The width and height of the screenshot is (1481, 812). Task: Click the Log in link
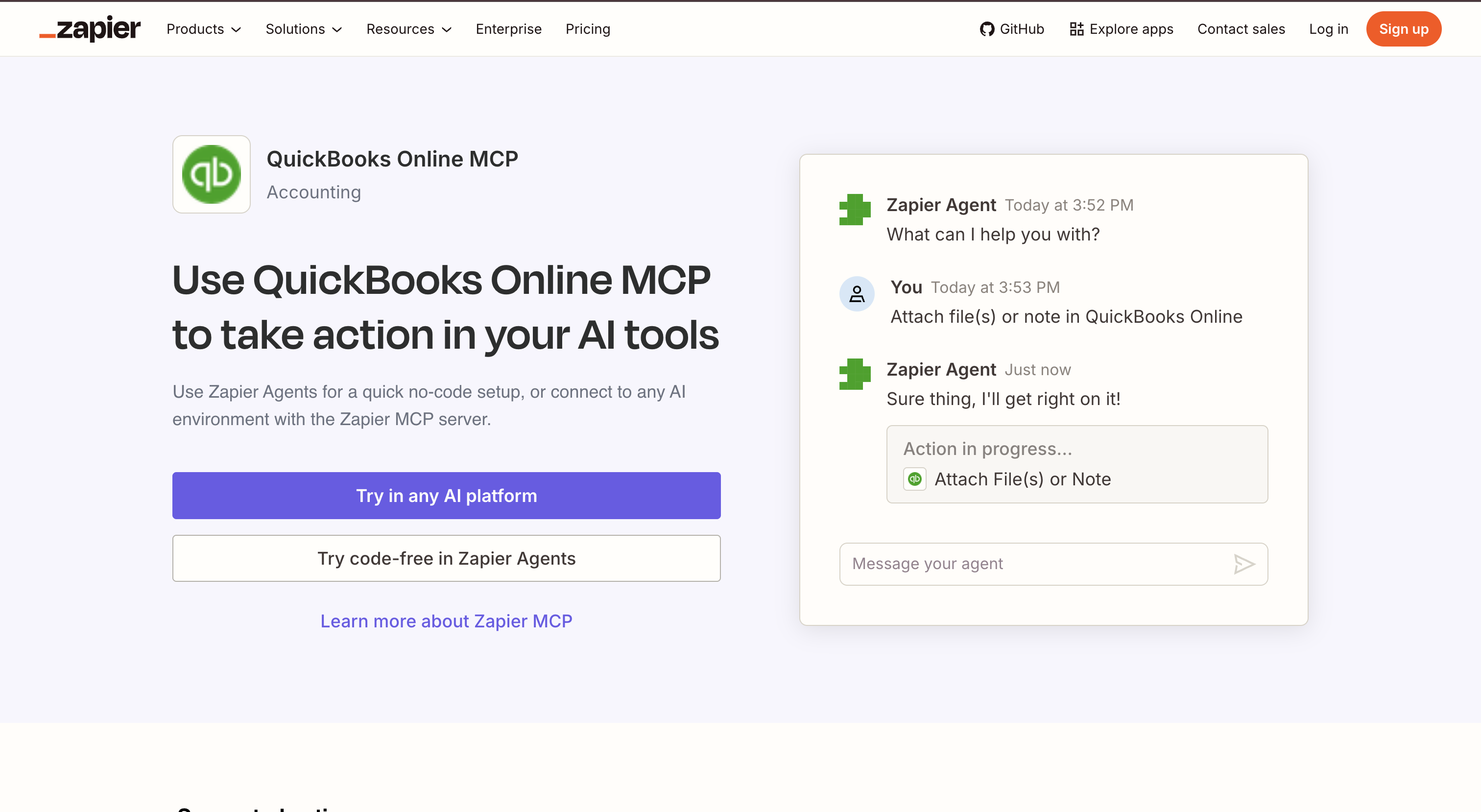[1328, 29]
